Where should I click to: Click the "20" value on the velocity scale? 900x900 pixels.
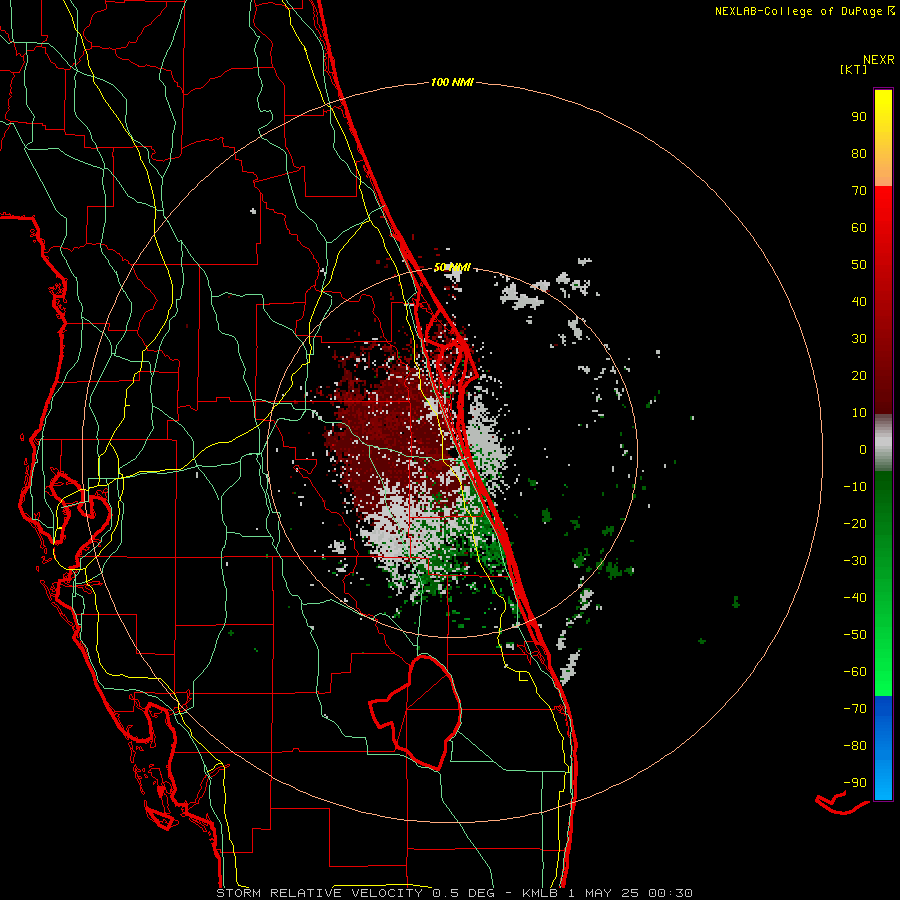859,376
